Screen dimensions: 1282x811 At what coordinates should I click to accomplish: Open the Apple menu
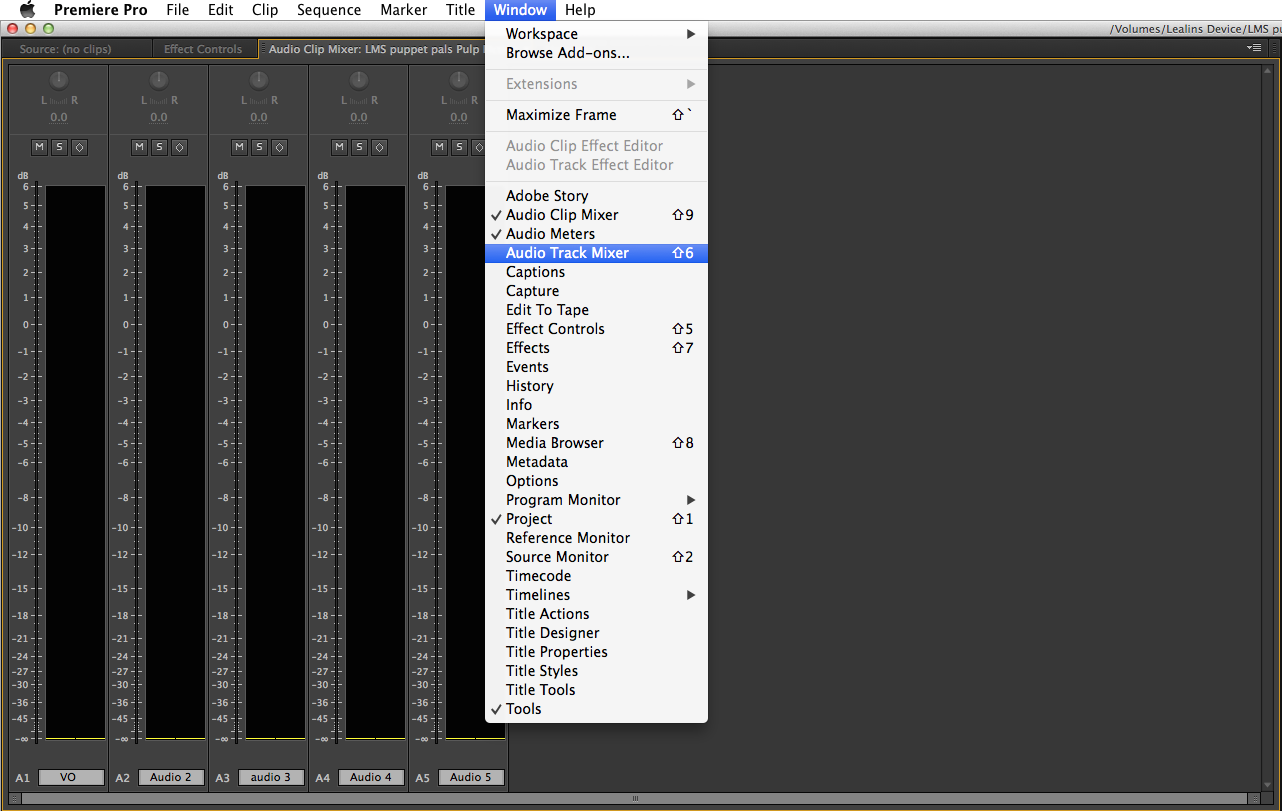tap(27, 10)
